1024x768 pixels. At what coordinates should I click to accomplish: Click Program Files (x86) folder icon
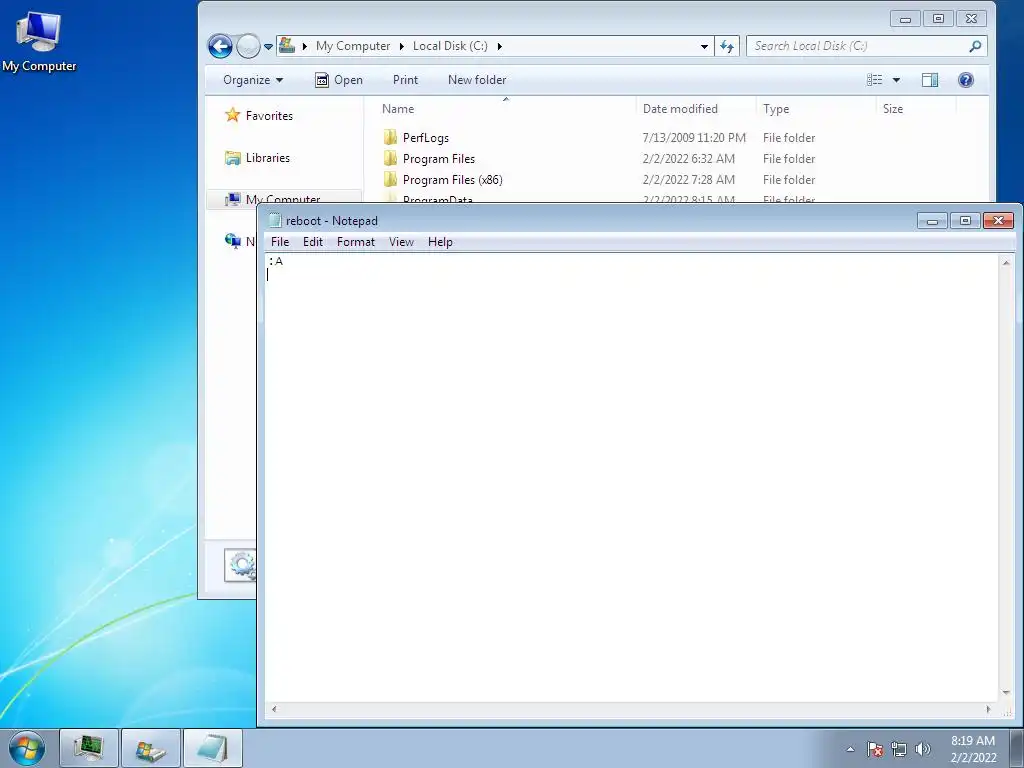(391, 179)
